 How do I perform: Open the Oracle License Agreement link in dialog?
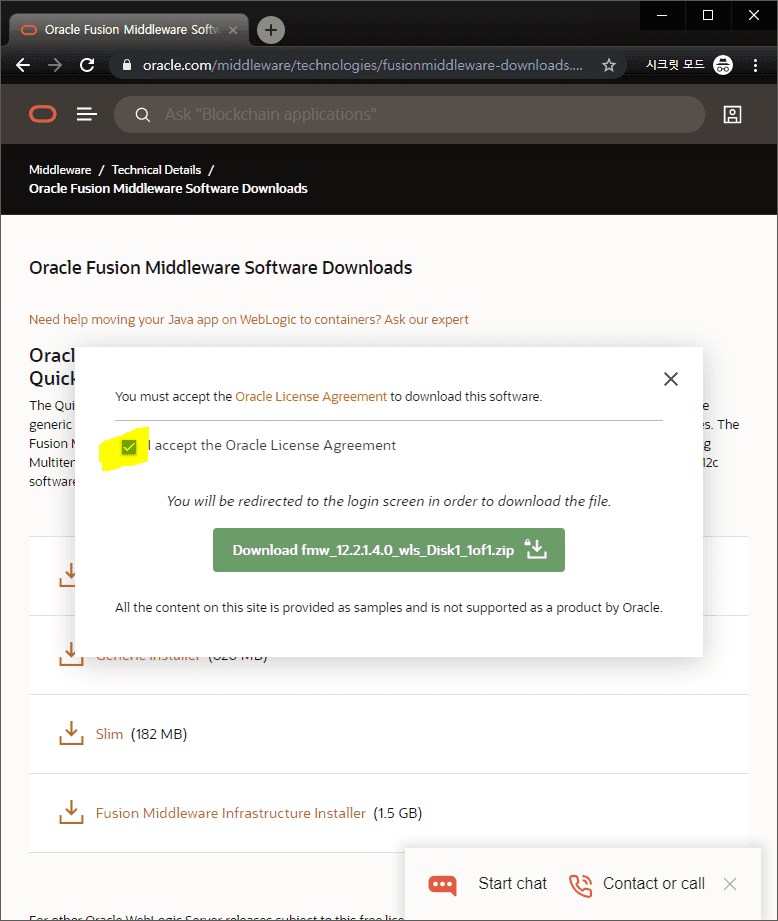(311, 396)
